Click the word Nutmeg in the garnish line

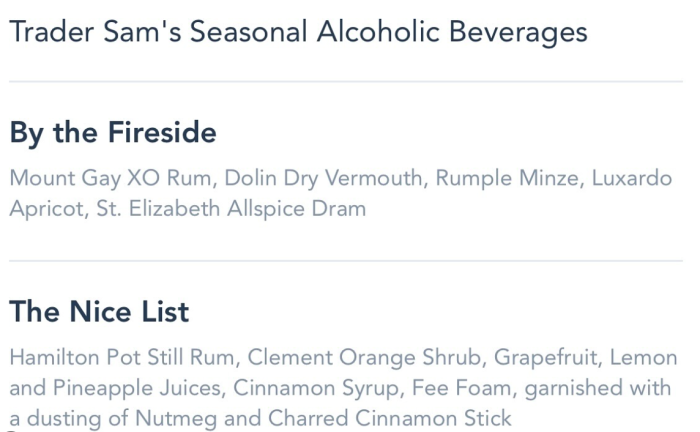pos(176,419)
